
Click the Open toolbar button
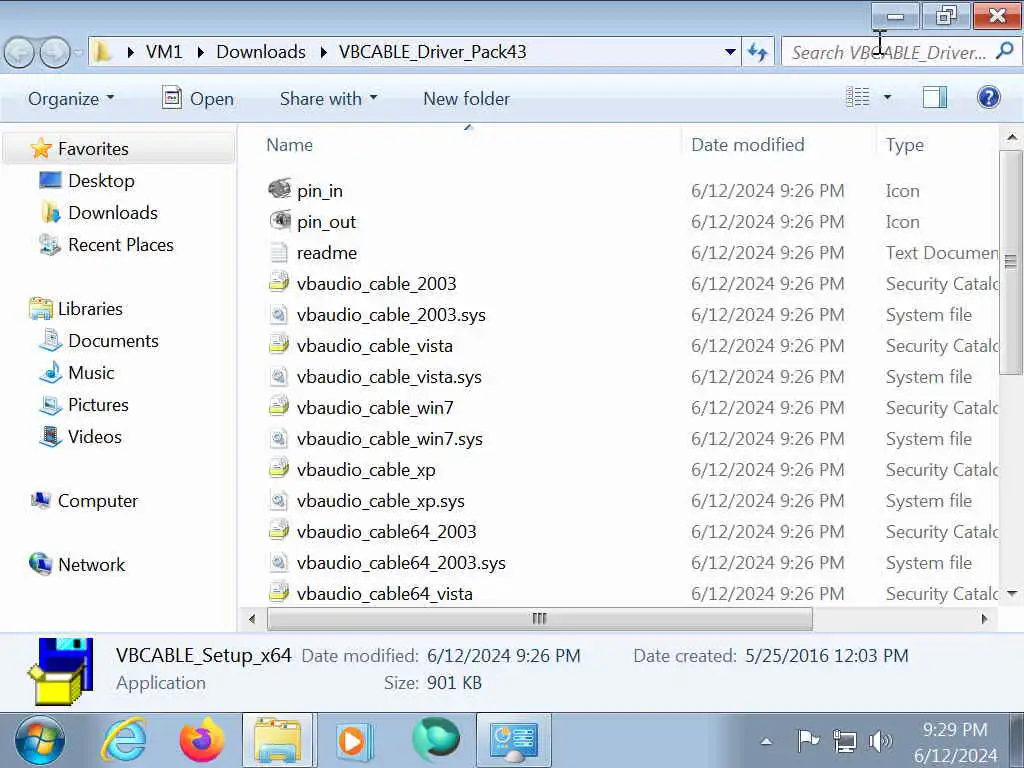[198, 99]
